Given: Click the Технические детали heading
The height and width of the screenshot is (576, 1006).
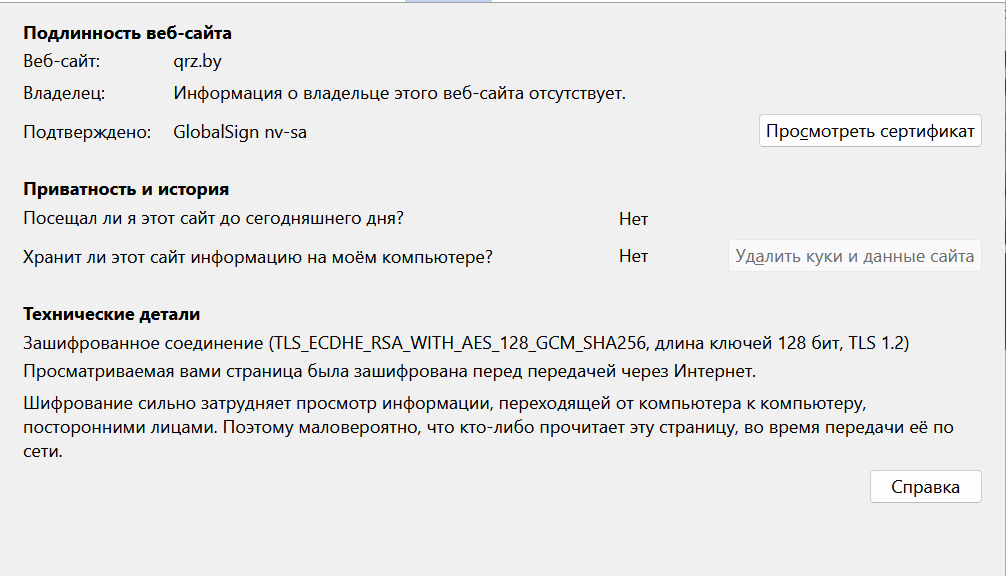Looking at the screenshot, I should pos(112,314).
